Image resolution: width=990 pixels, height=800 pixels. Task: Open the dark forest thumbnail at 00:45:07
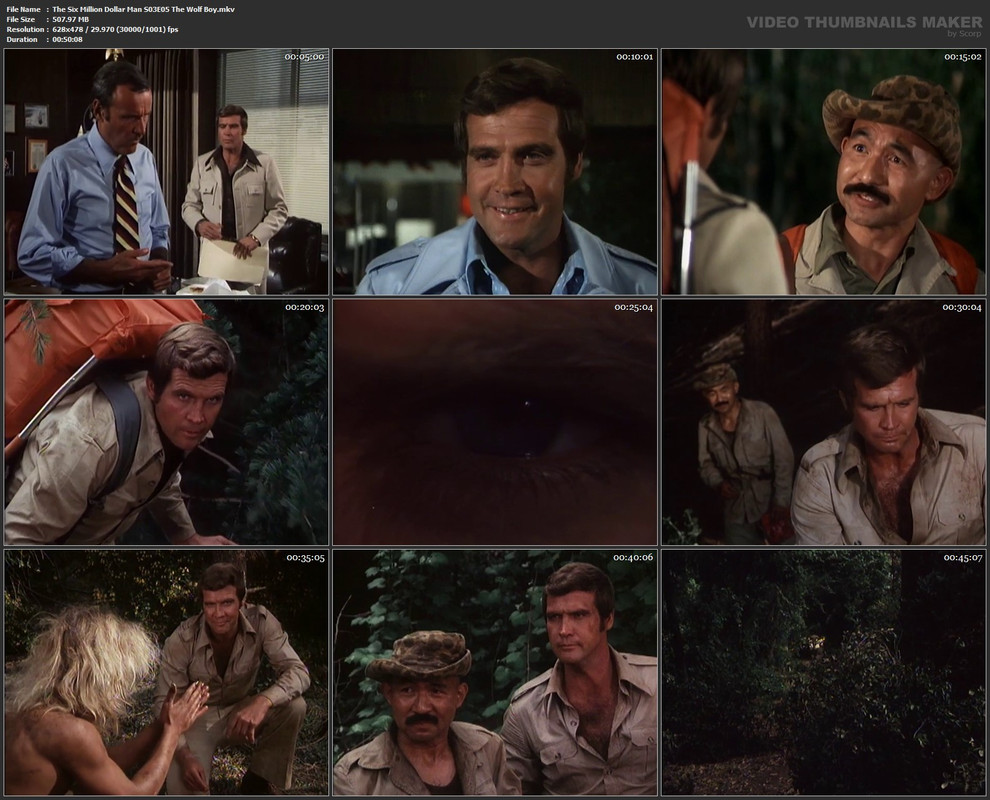point(823,672)
